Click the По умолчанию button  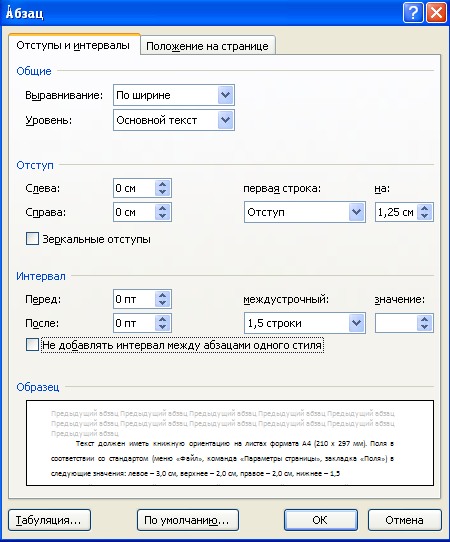pos(188,520)
